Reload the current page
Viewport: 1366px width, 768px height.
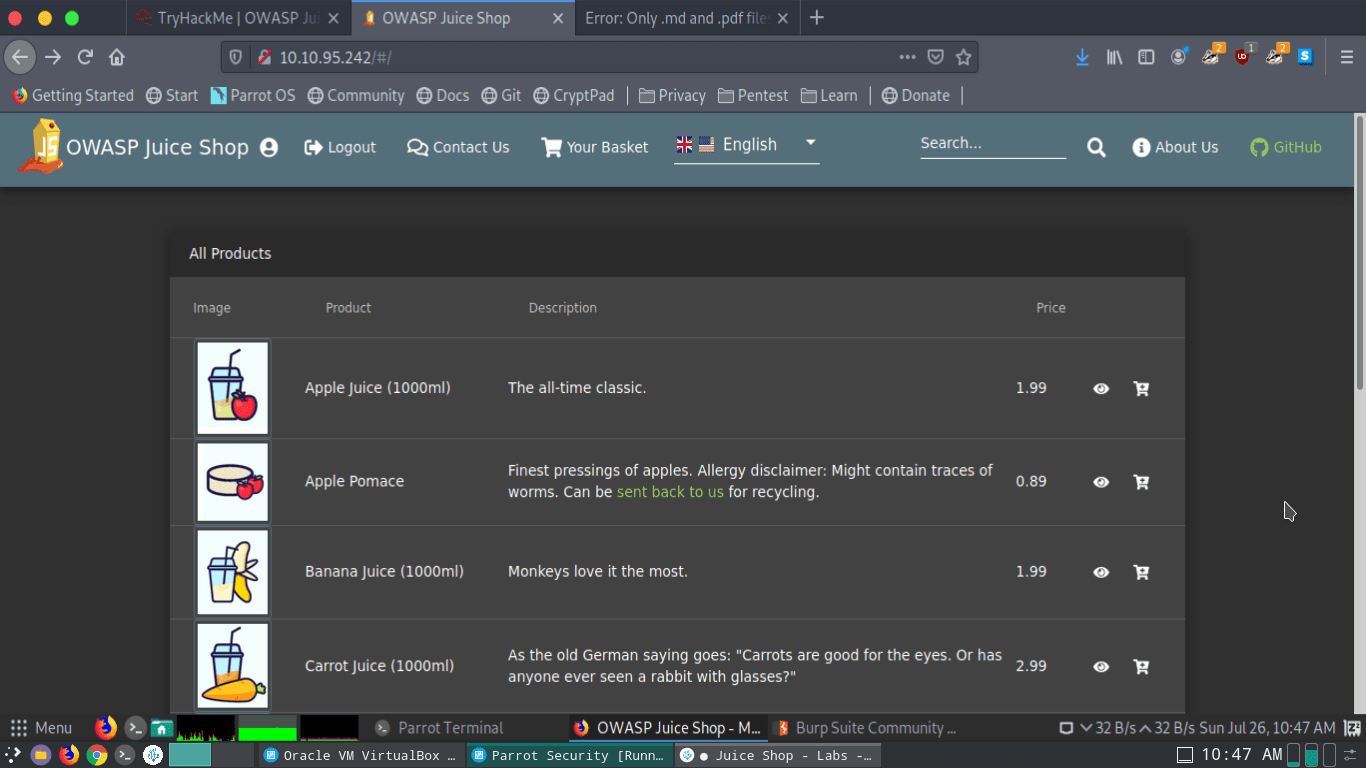coord(85,57)
